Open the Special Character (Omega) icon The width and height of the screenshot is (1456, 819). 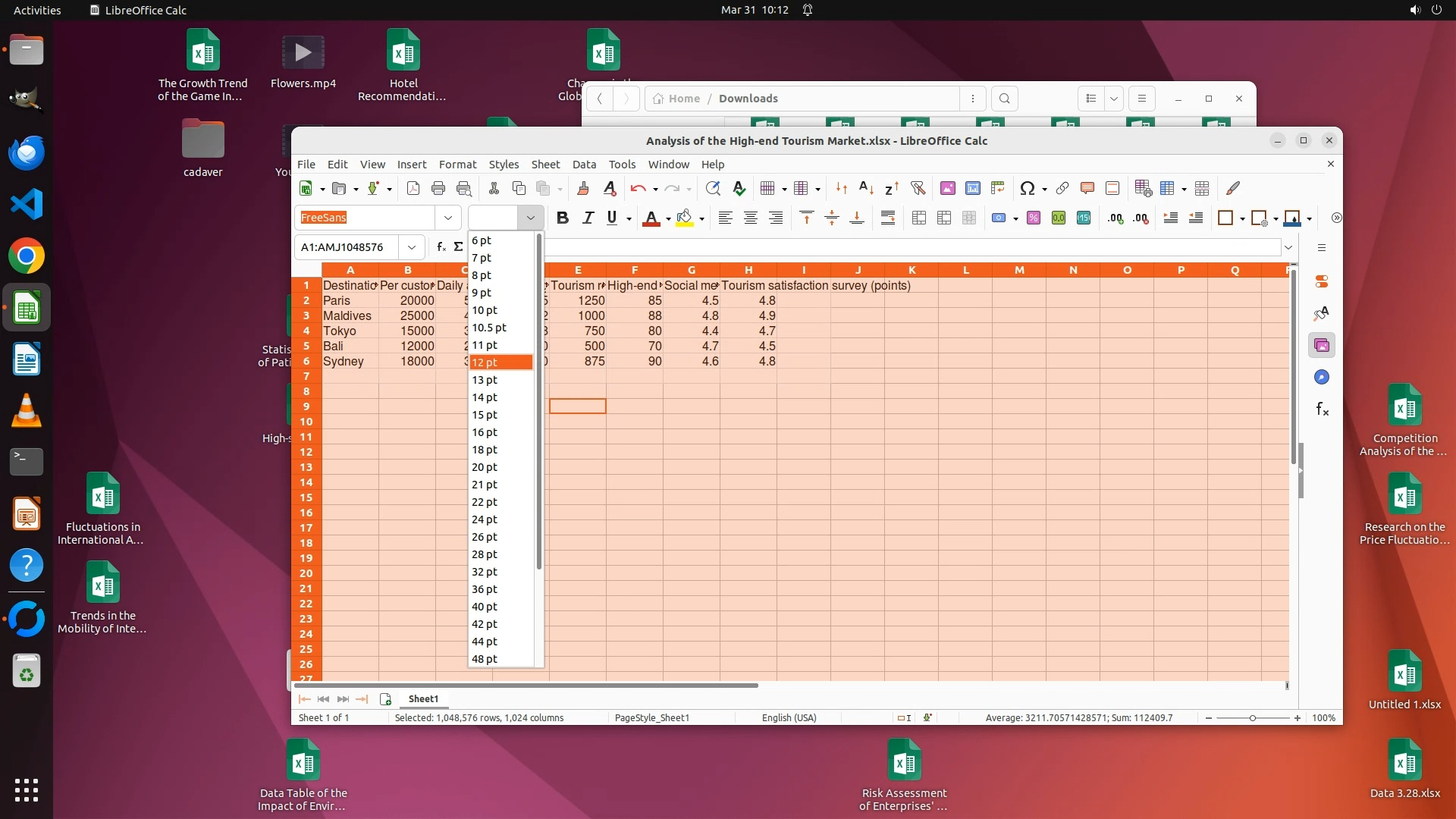[1027, 189]
